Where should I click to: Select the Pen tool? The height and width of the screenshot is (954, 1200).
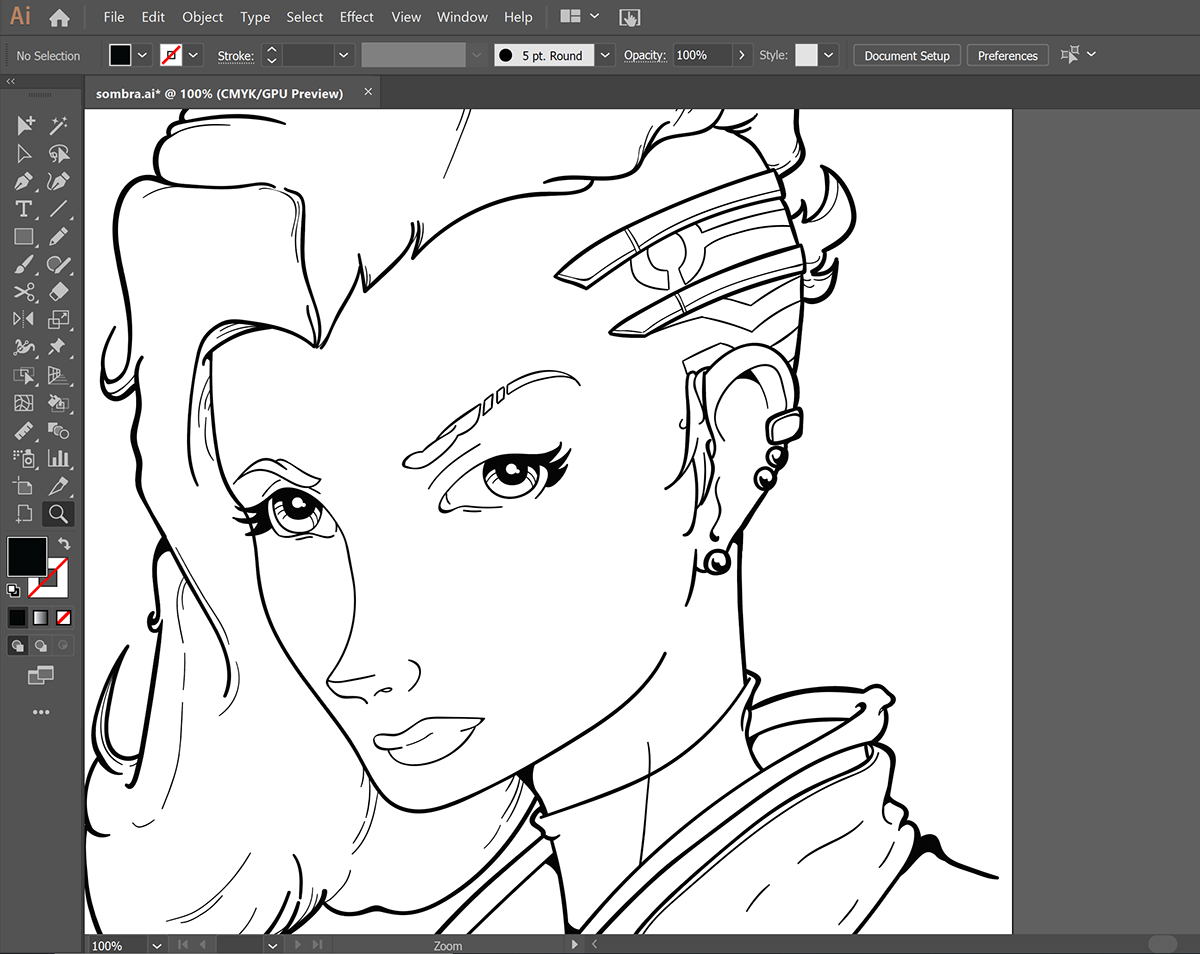(x=24, y=181)
